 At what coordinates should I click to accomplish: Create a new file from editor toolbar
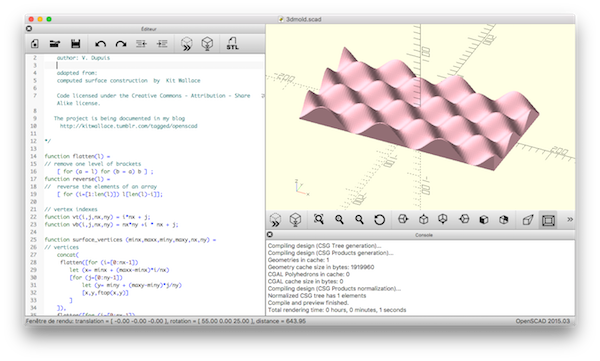[x=35, y=44]
